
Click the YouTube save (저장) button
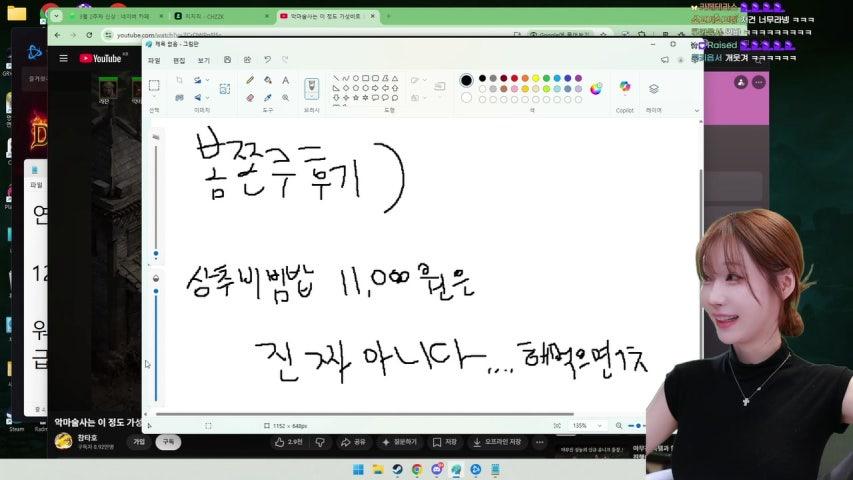click(x=444, y=442)
